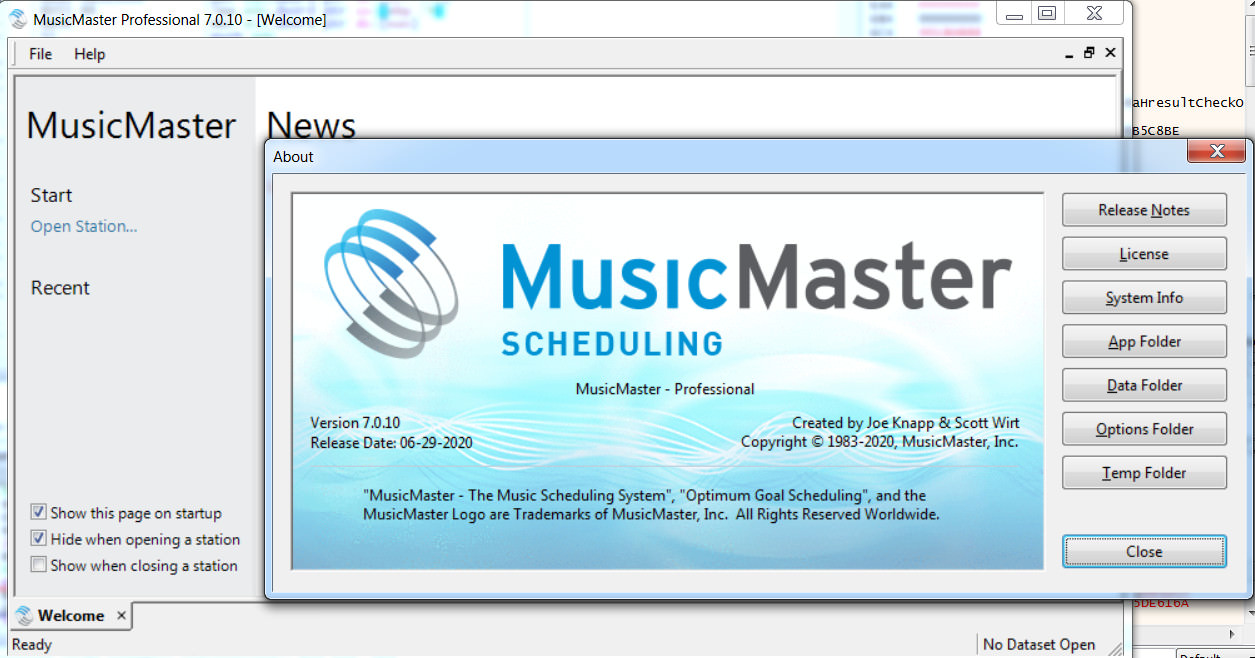Image resolution: width=1255 pixels, height=658 pixels.
Task: Open the Temp Folder
Action: click(1144, 473)
